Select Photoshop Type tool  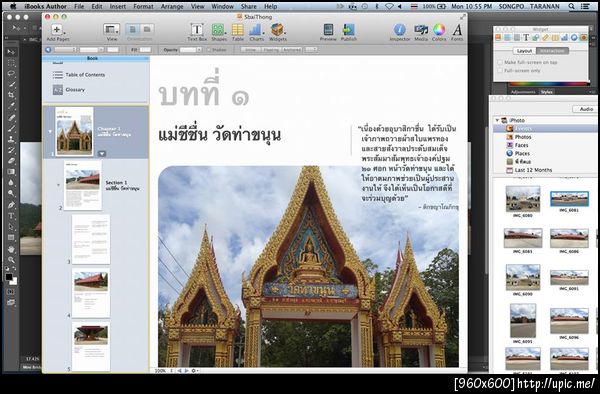coord(11,216)
